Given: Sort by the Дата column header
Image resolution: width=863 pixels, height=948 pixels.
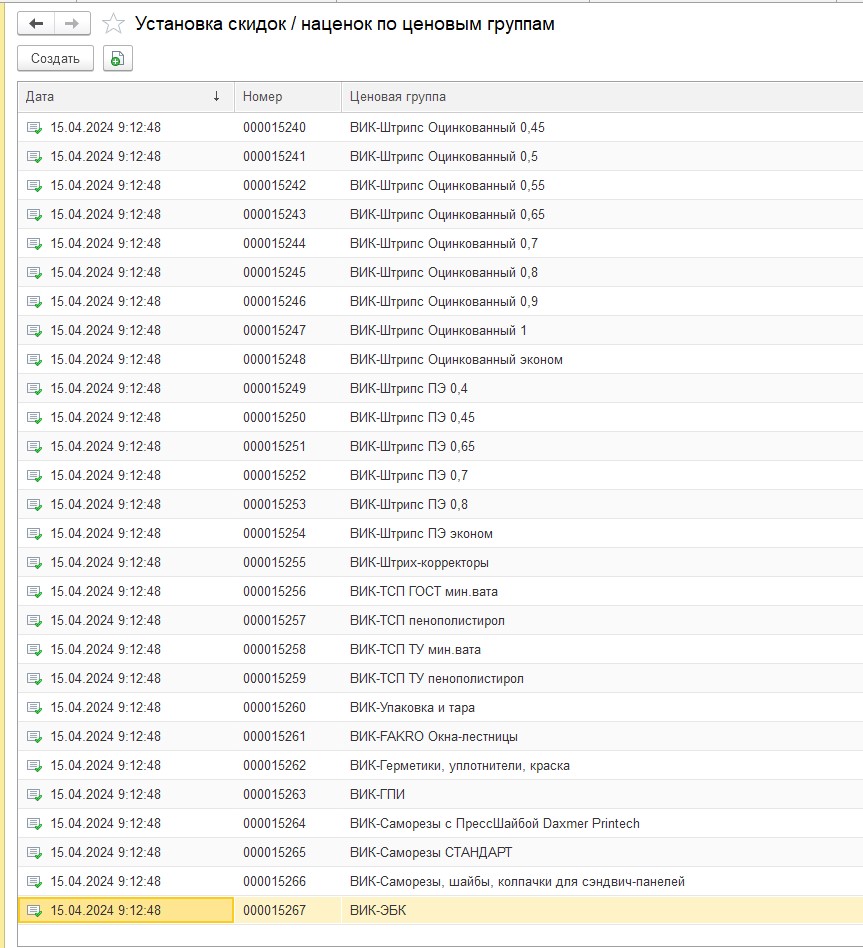Looking at the screenshot, I should (x=120, y=97).
